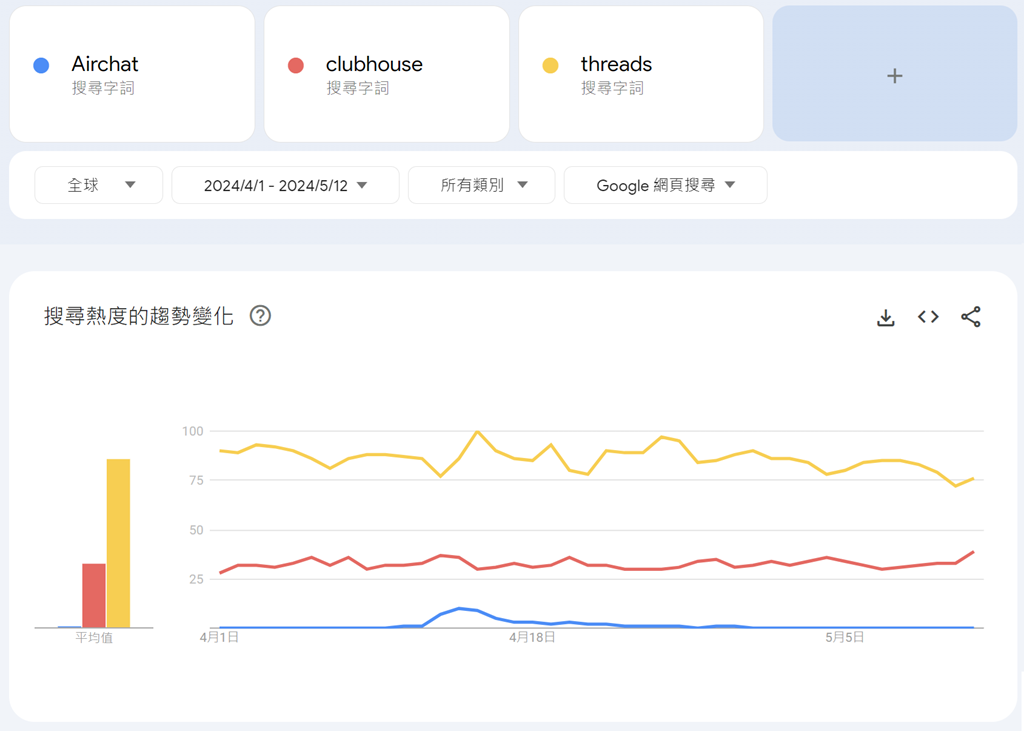Expand the 全球 region dropdown

click(99, 185)
